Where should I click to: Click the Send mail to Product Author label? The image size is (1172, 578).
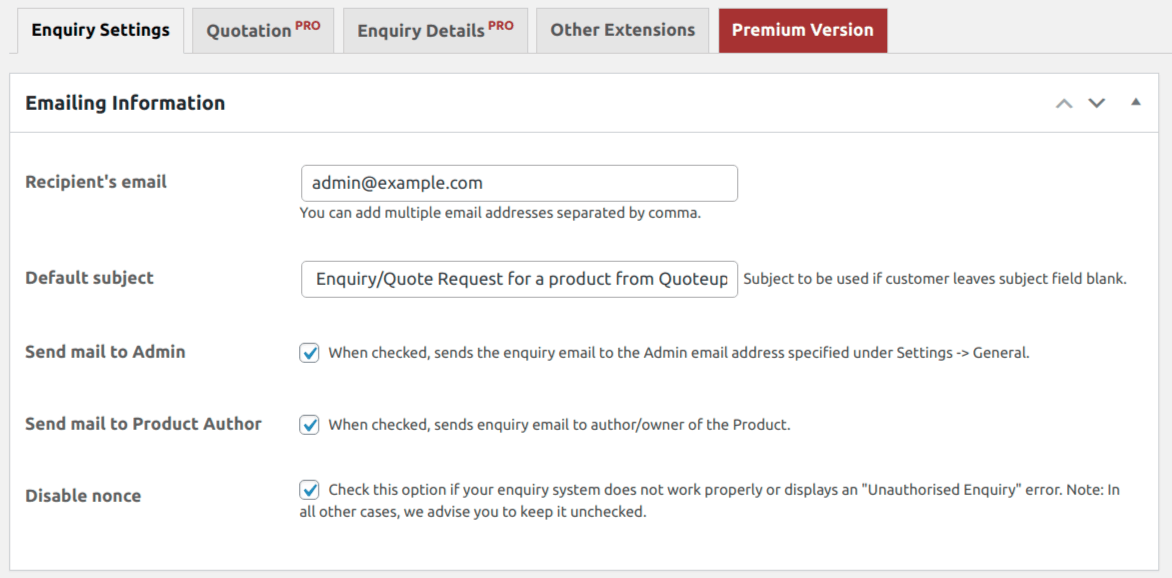click(143, 424)
